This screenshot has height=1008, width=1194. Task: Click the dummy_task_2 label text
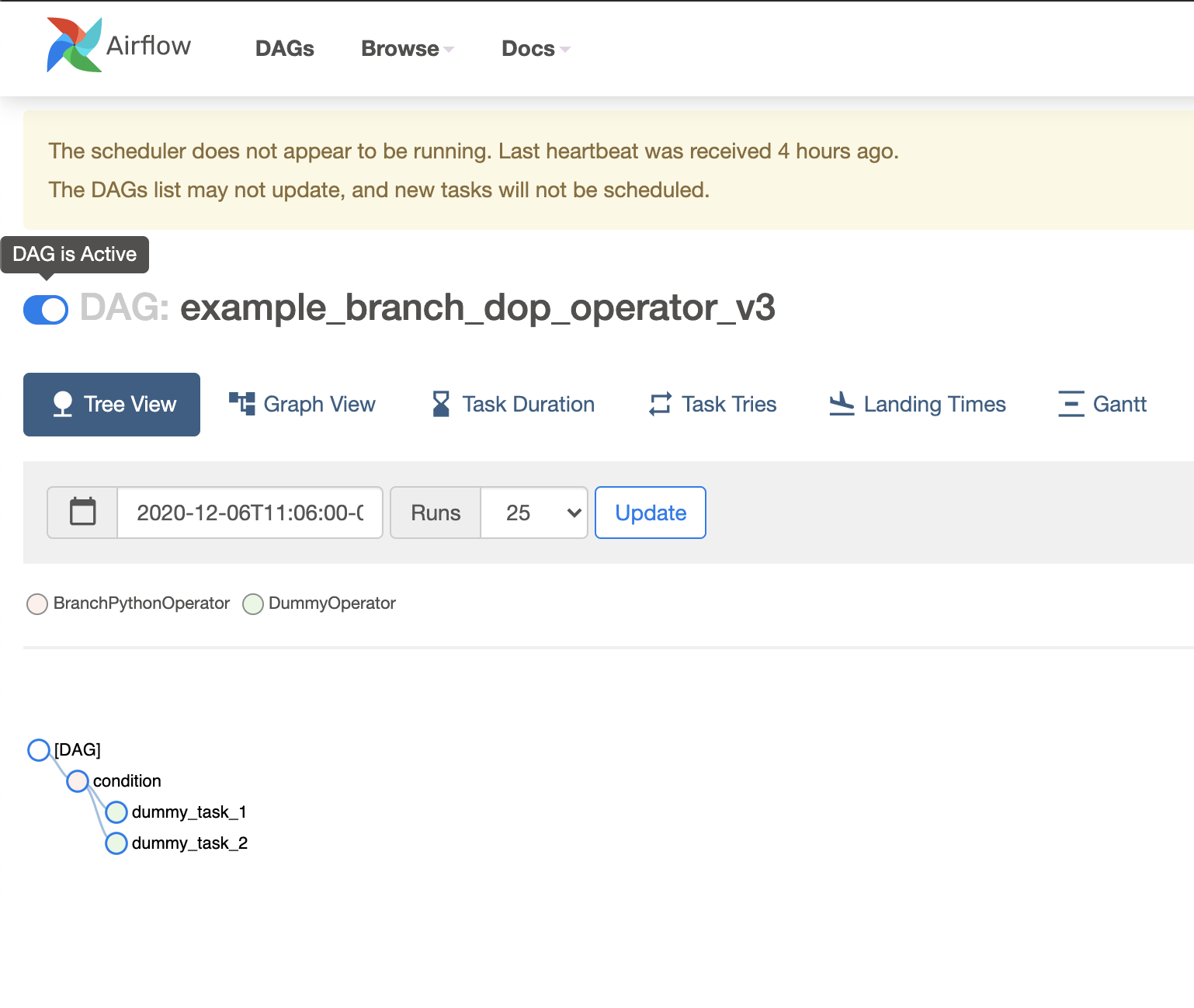190,843
